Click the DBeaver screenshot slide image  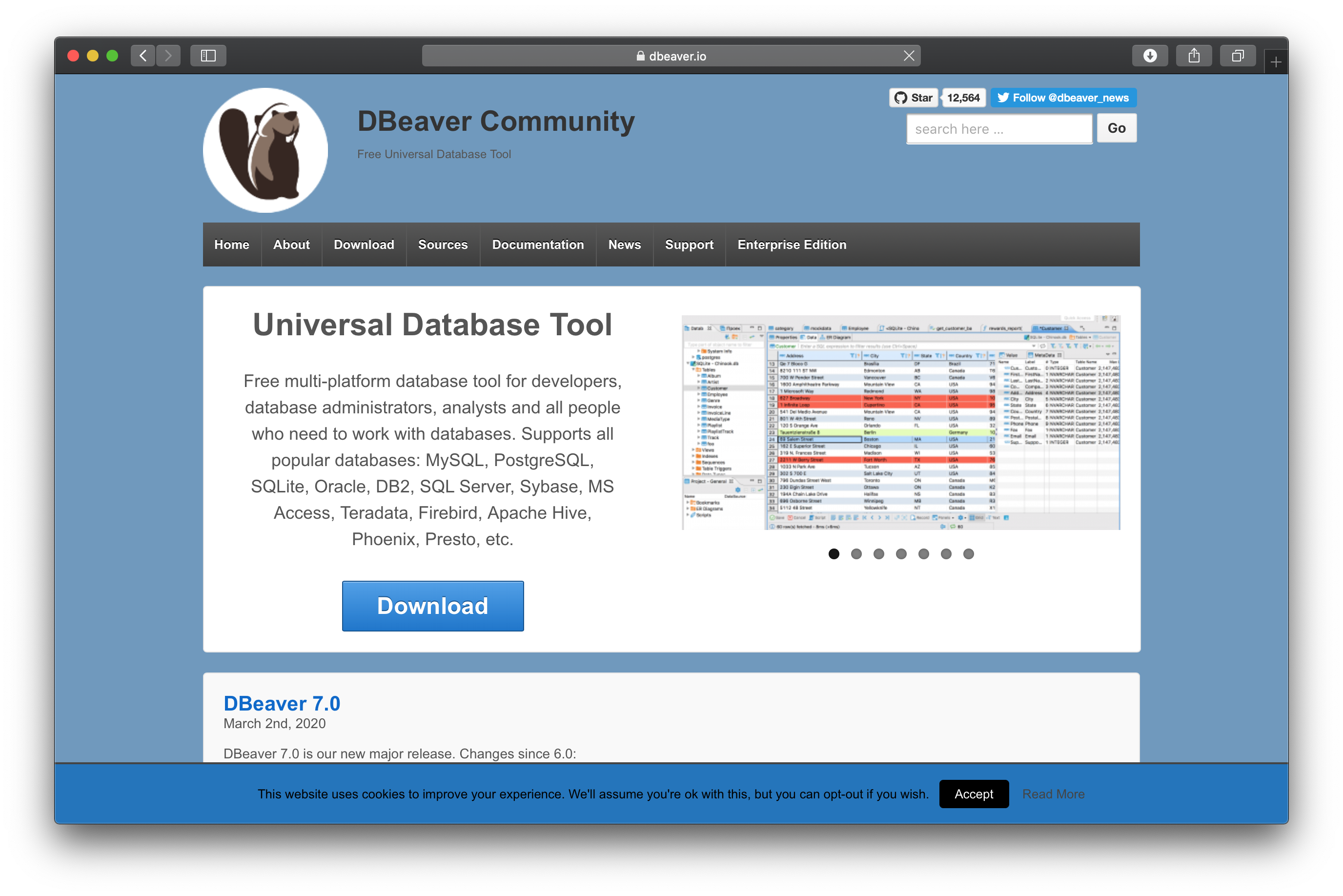coord(901,423)
